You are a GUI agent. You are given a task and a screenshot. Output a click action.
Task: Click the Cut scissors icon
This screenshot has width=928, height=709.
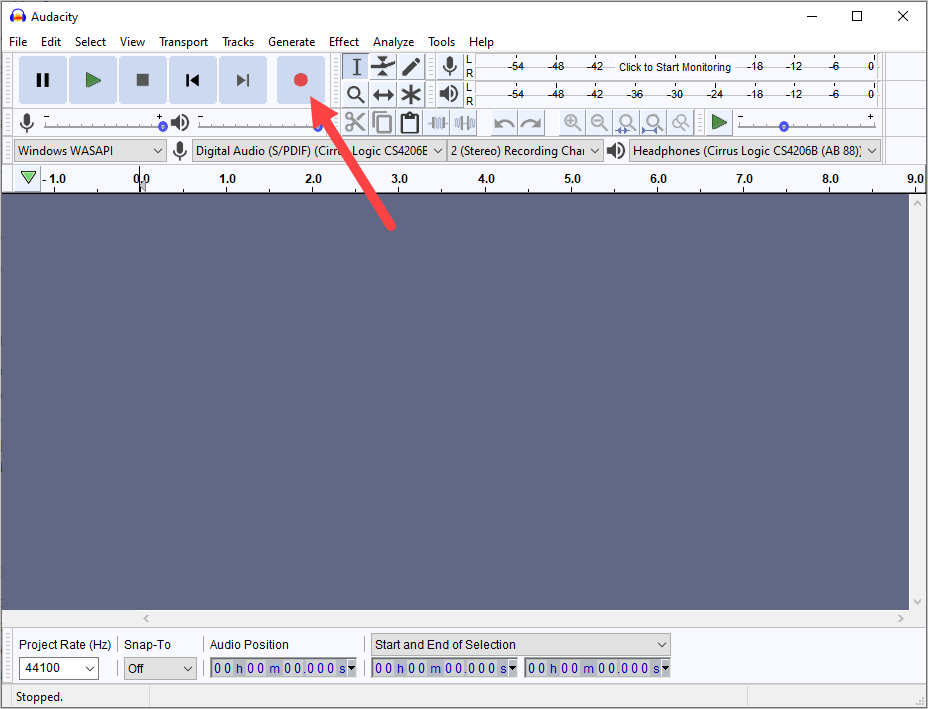pos(355,123)
